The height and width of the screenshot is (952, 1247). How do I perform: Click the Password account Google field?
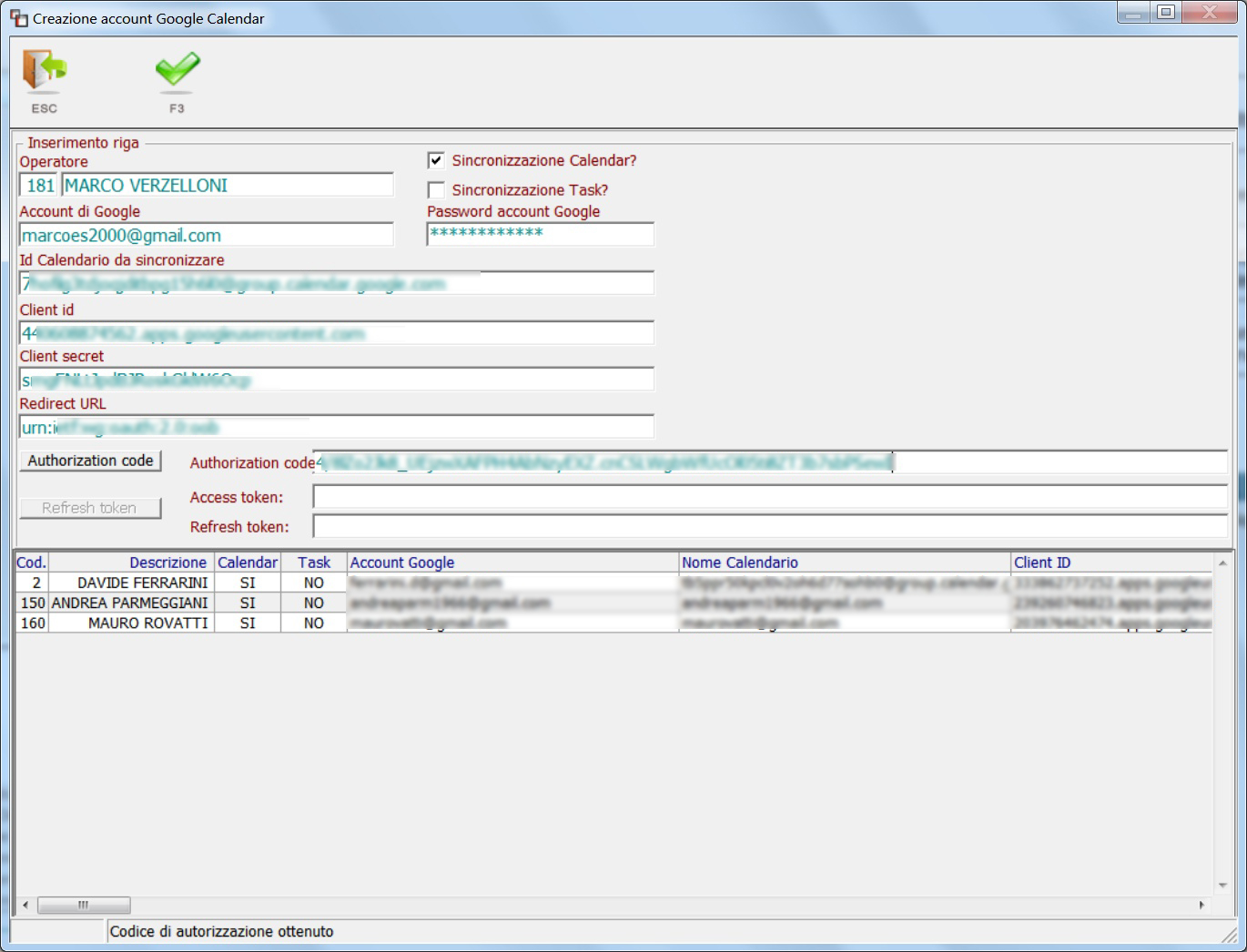click(x=541, y=234)
